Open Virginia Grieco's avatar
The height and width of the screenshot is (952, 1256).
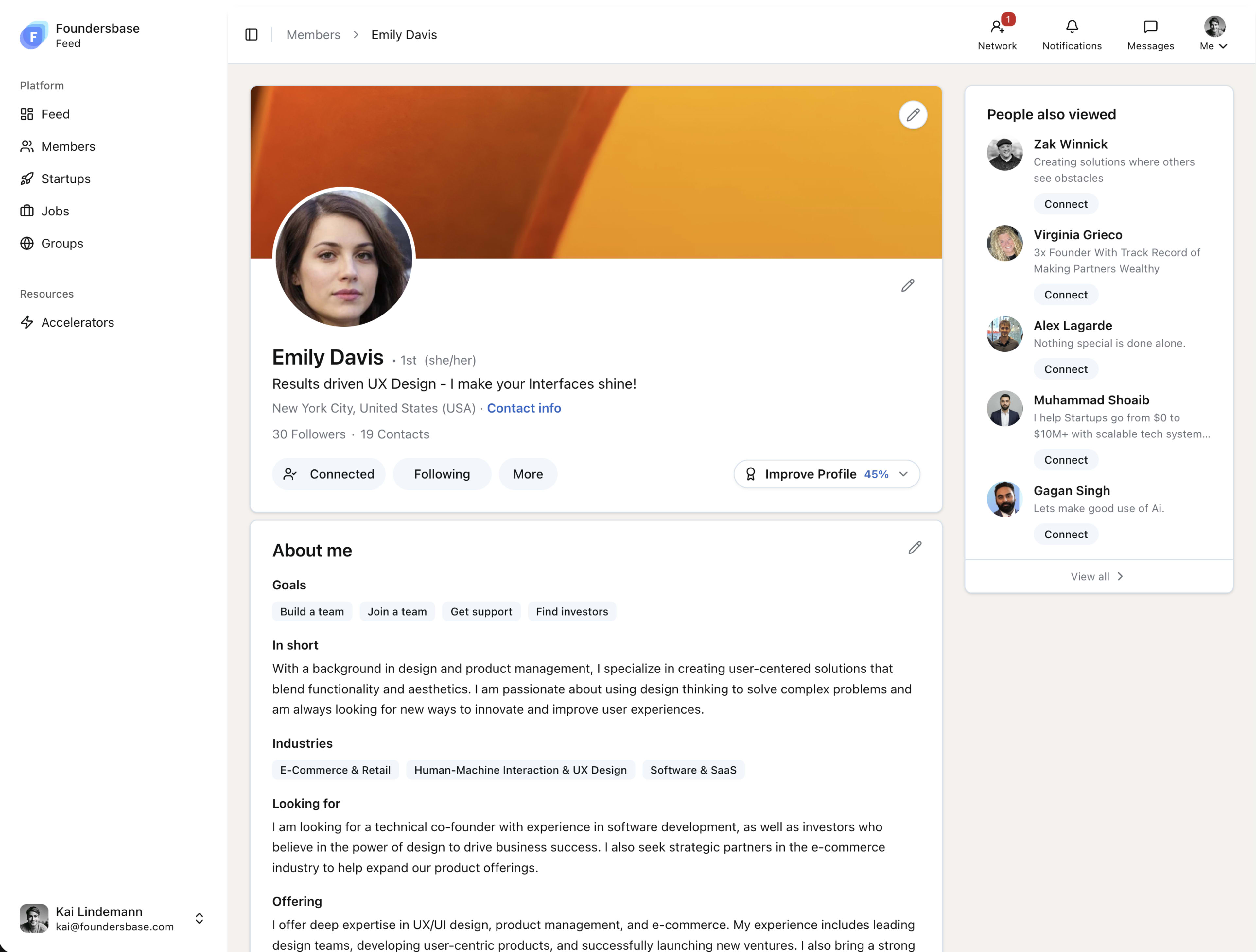click(x=1004, y=244)
